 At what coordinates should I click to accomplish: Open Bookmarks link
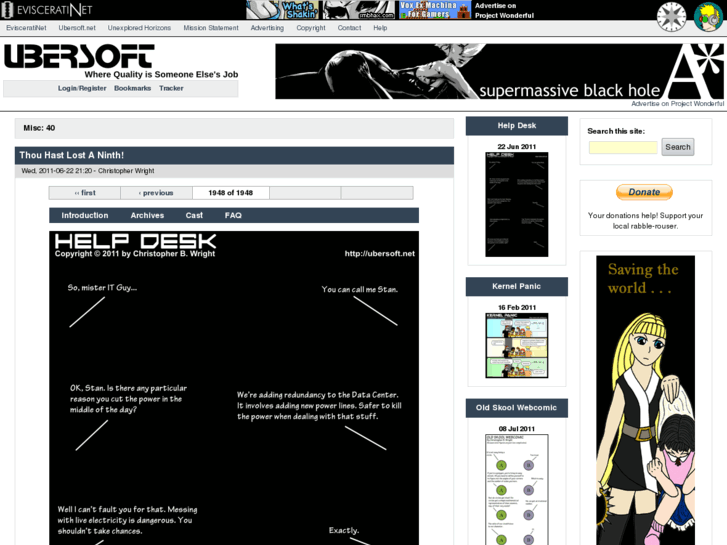pyautogui.click(x=133, y=88)
